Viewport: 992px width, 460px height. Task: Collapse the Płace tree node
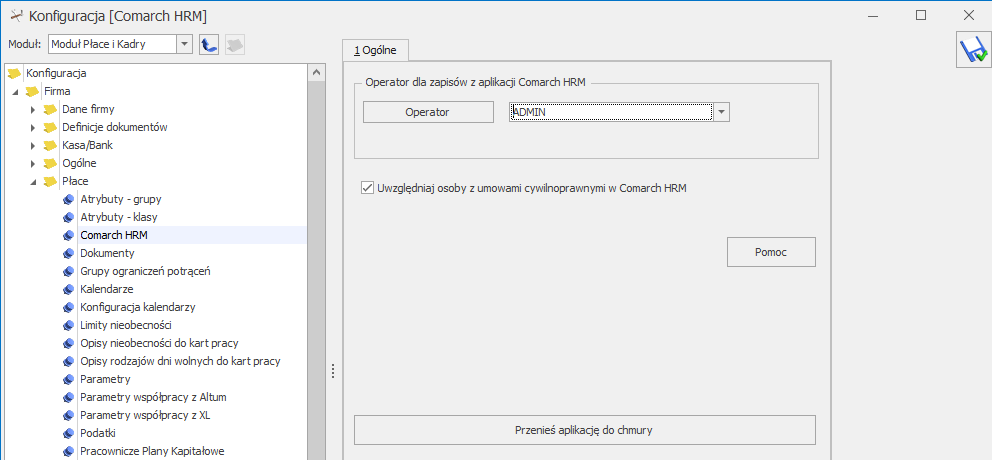pos(34,182)
